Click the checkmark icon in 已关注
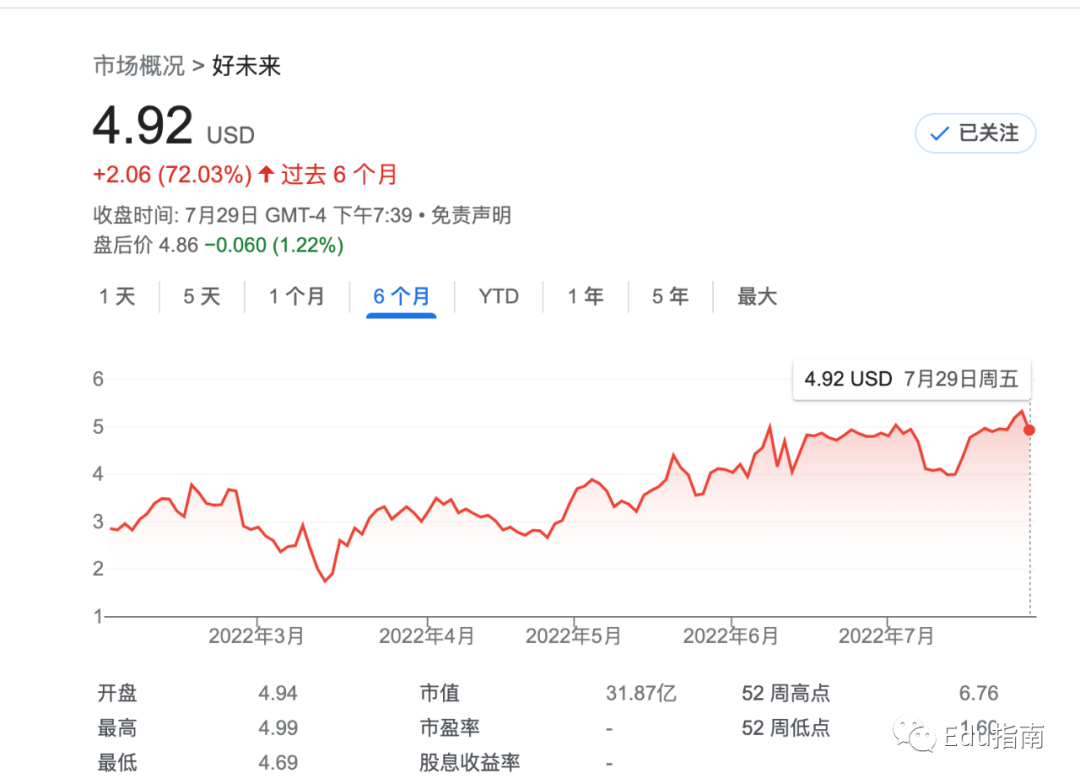The image size is (1080, 784). [939, 134]
